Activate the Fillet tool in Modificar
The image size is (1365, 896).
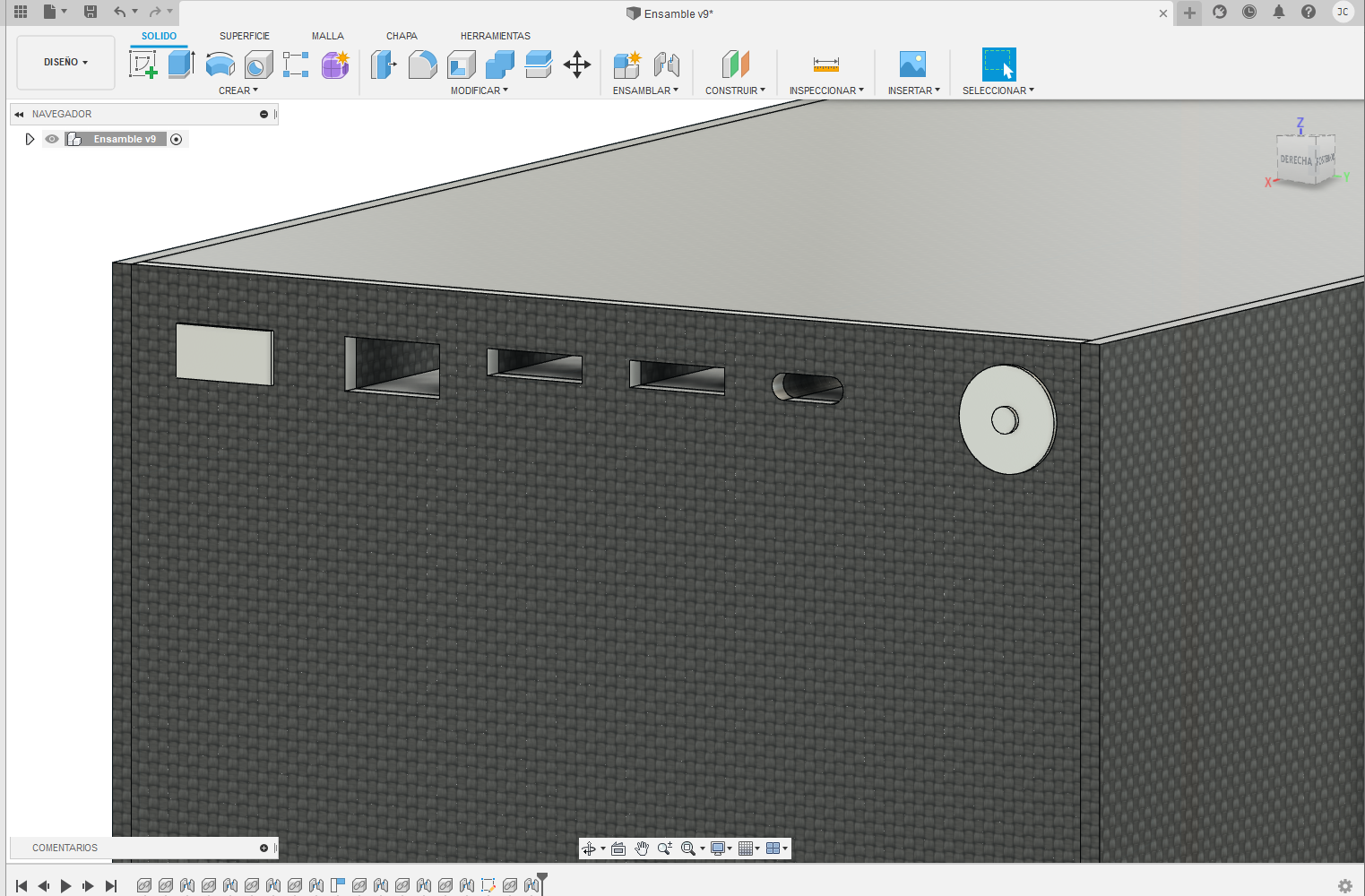pos(422,65)
